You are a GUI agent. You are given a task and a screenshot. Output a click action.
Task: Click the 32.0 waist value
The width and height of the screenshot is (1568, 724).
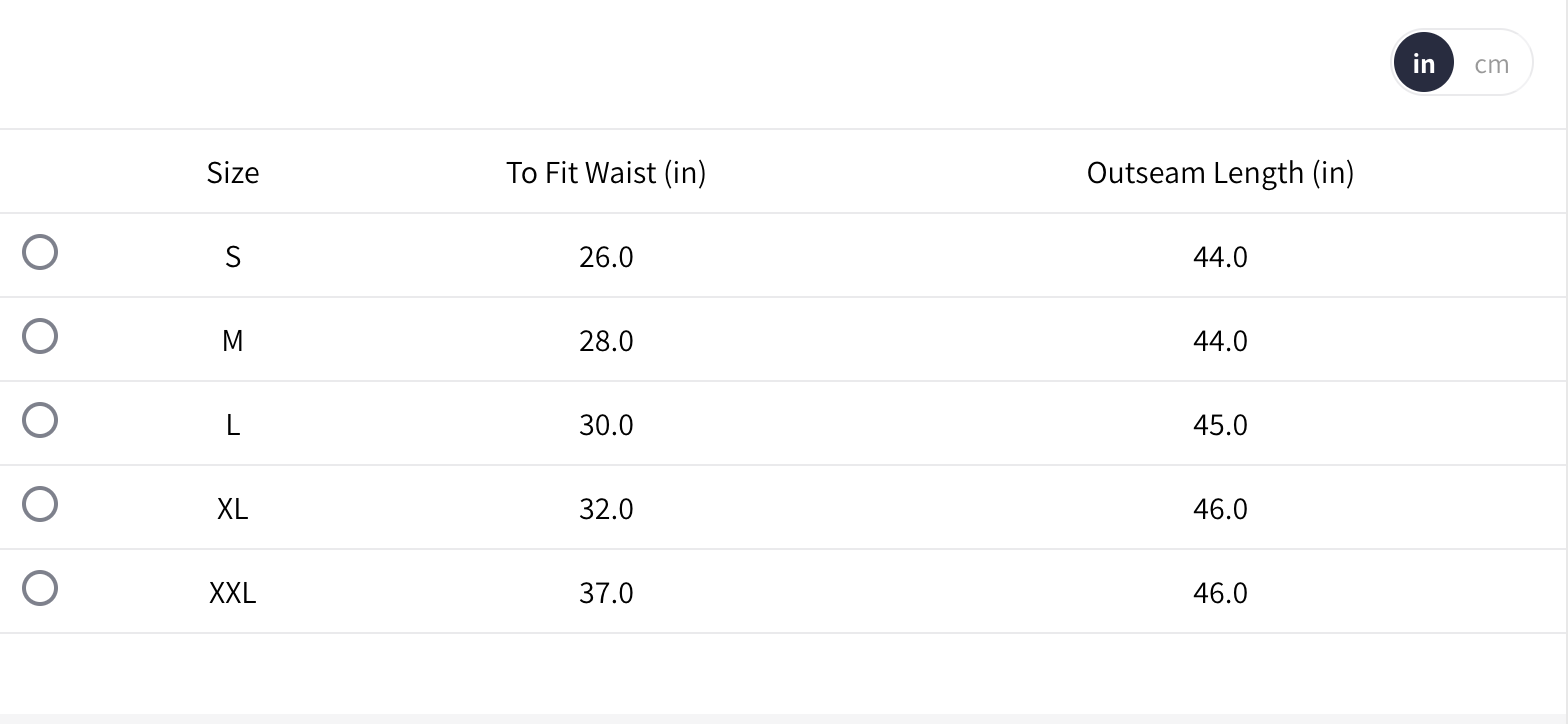(x=606, y=509)
